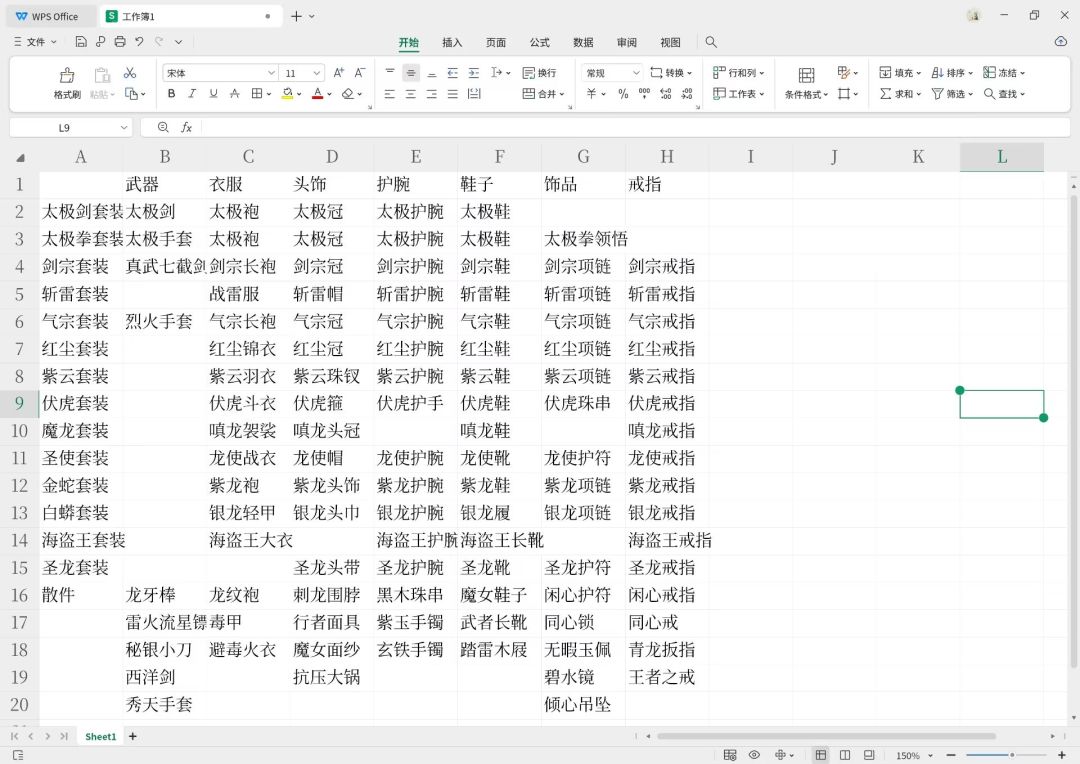Click the formula bar input field

pyautogui.click(x=634, y=127)
